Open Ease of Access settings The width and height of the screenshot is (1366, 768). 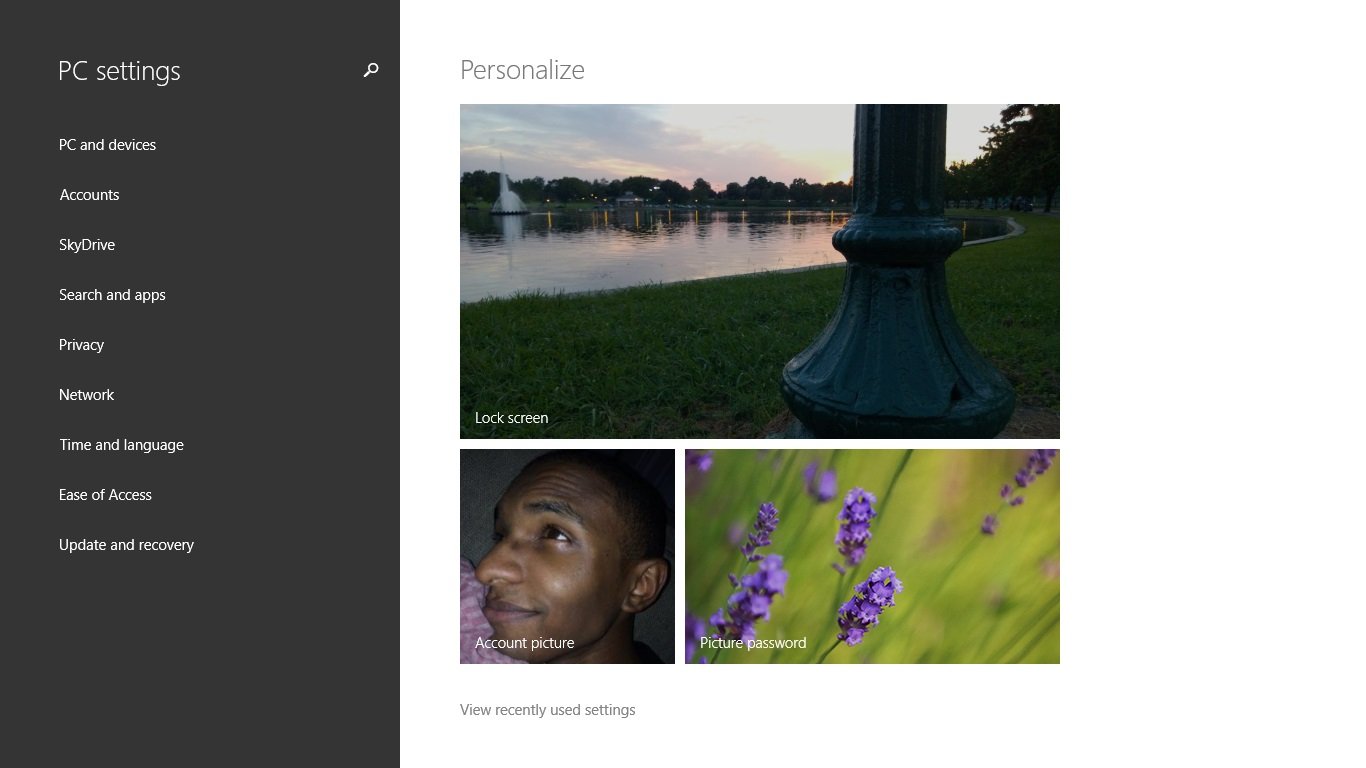105,495
